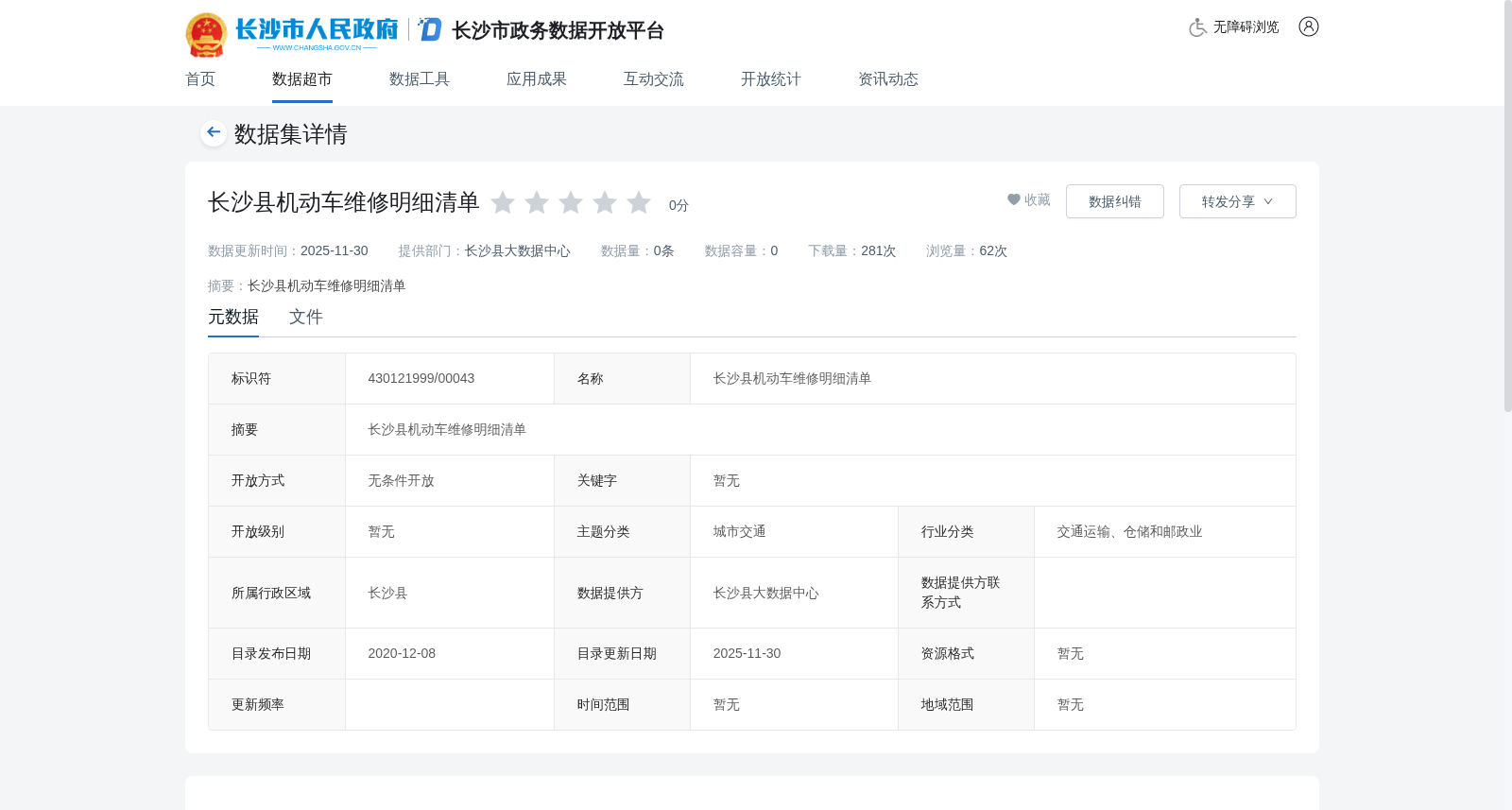Screen dimensions: 1512x810
Task: Click the 关键字 label cell
Action: pyautogui.click(x=622, y=480)
